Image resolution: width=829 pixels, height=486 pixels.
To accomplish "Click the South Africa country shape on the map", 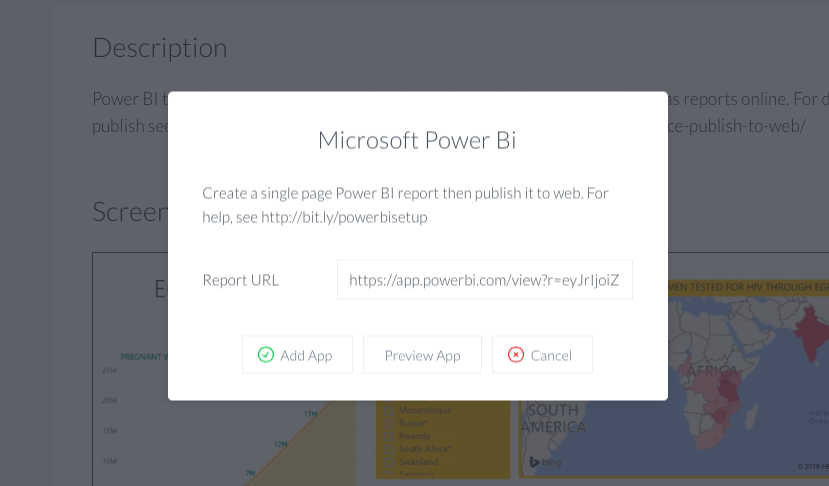I will (x=705, y=437).
